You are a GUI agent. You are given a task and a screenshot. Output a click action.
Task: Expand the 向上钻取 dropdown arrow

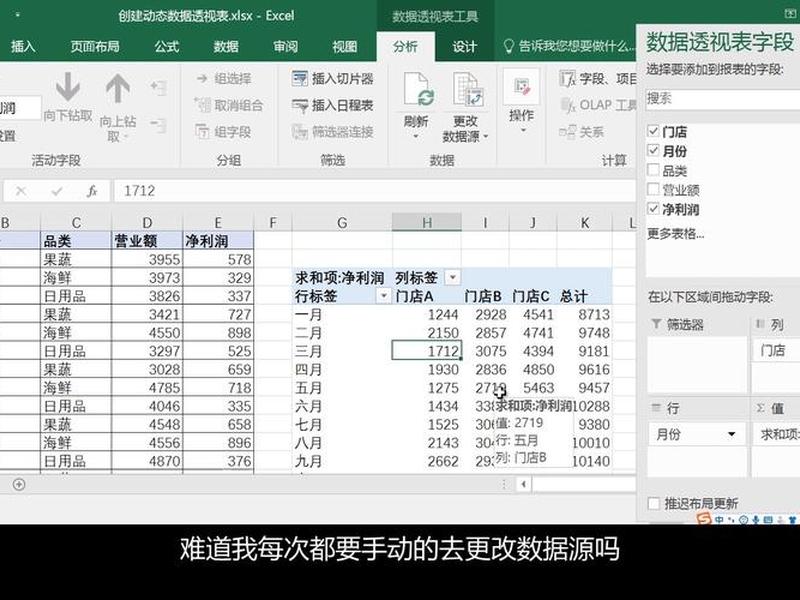[126, 137]
